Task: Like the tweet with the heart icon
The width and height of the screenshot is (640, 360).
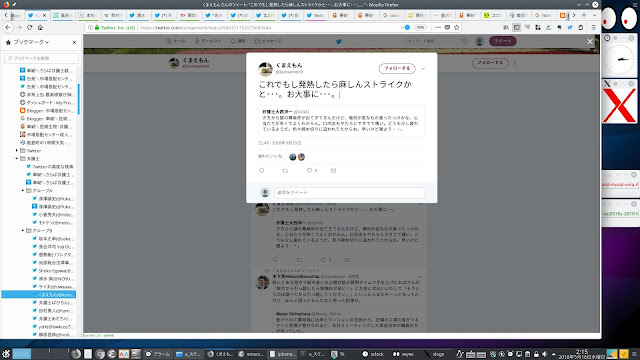Action: point(309,171)
